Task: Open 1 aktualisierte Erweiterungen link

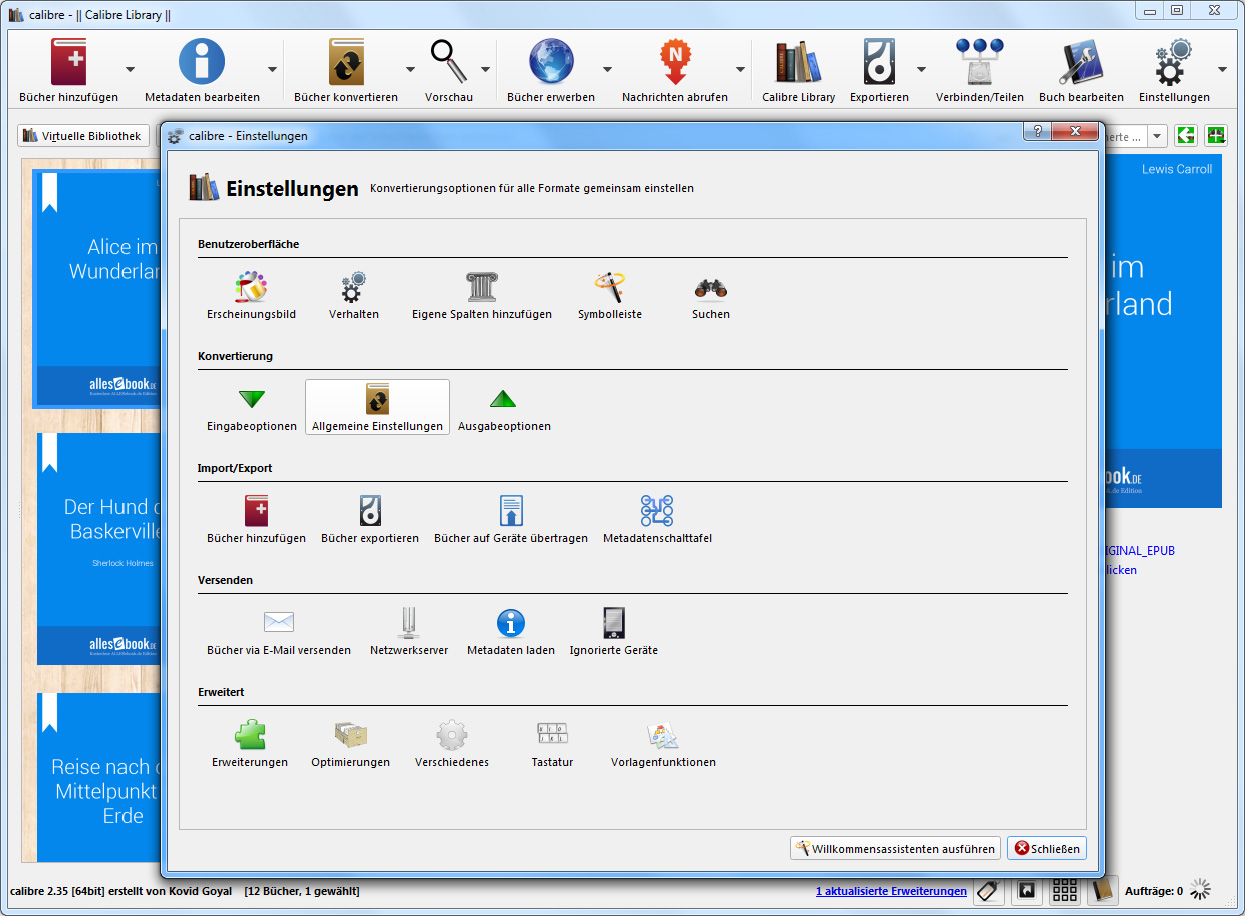Action: click(891, 891)
